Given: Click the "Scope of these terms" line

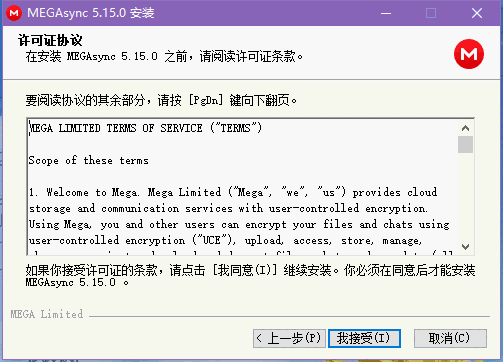Looking at the screenshot, I should click(88, 160).
